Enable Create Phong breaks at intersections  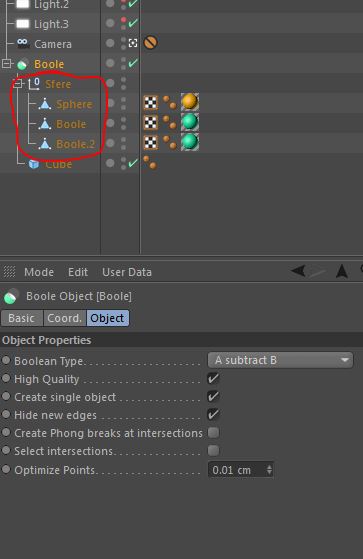[213, 432]
